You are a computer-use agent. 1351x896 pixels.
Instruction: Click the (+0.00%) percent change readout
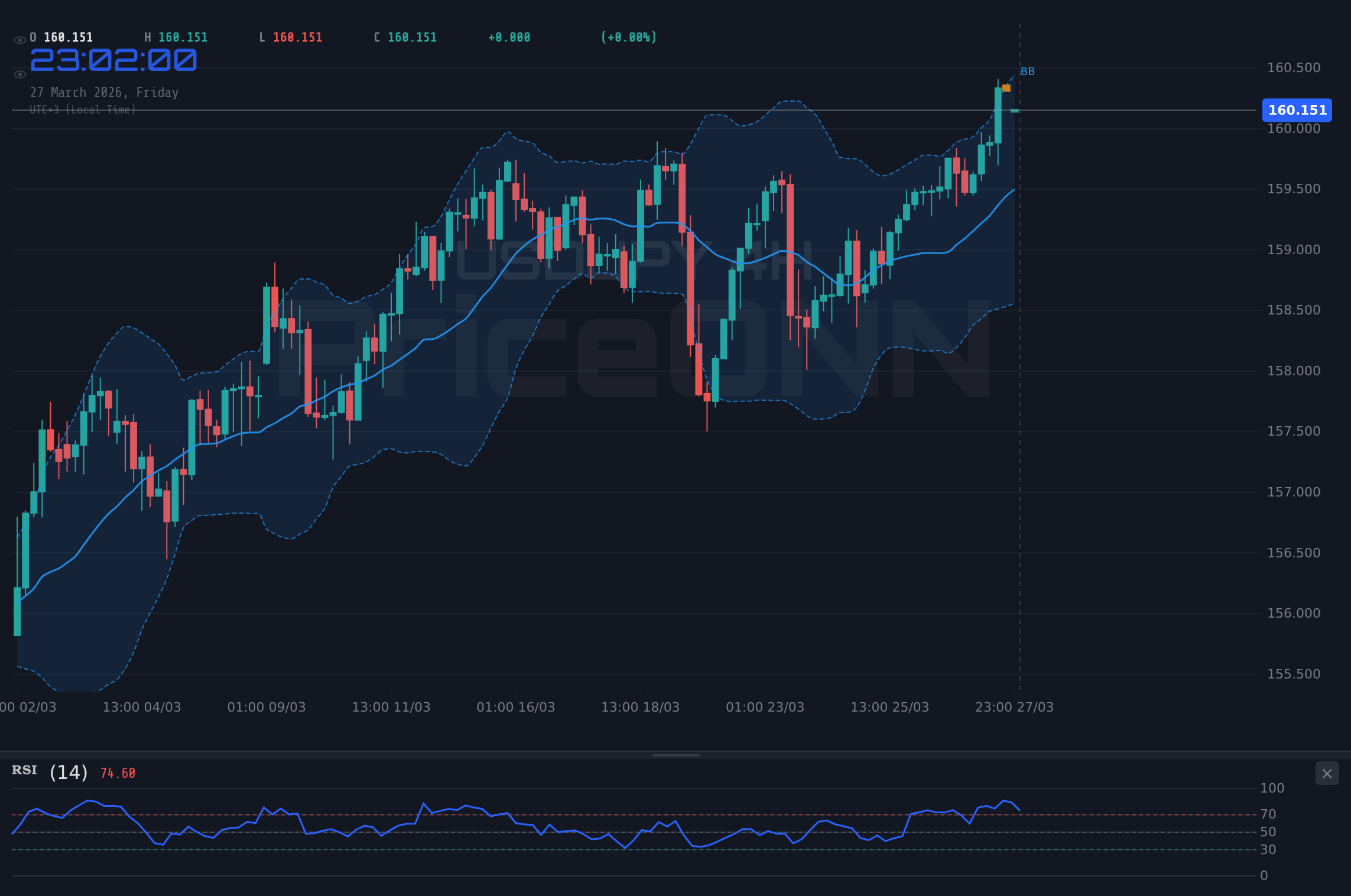pyautogui.click(x=629, y=37)
